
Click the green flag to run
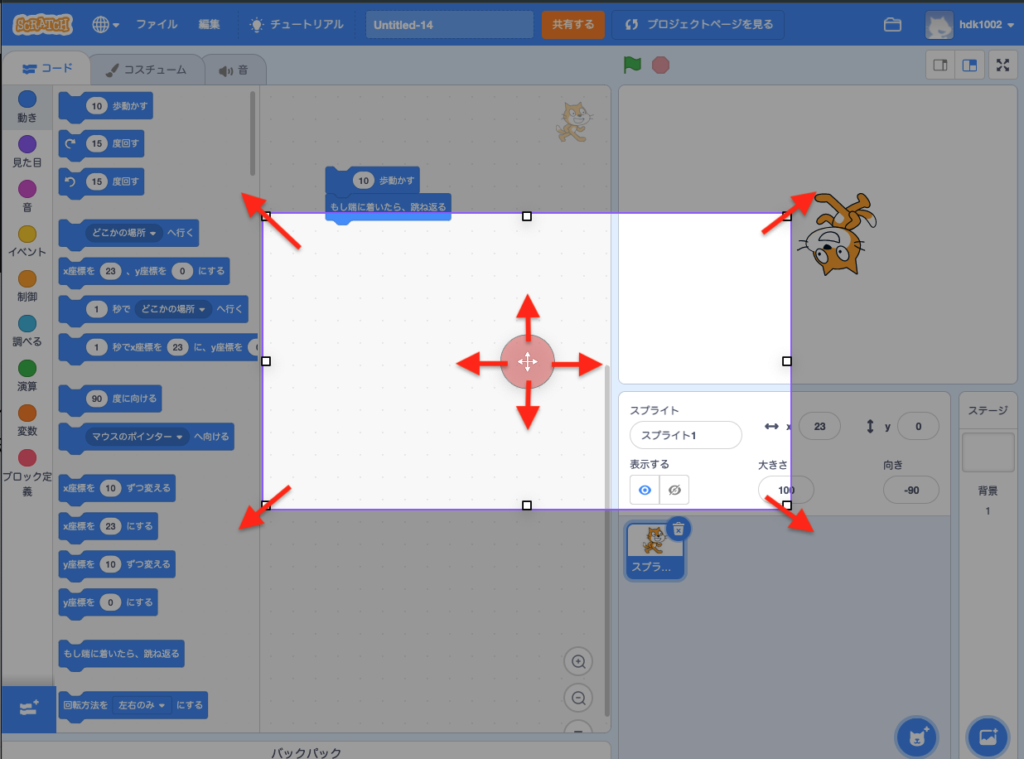(632, 65)
